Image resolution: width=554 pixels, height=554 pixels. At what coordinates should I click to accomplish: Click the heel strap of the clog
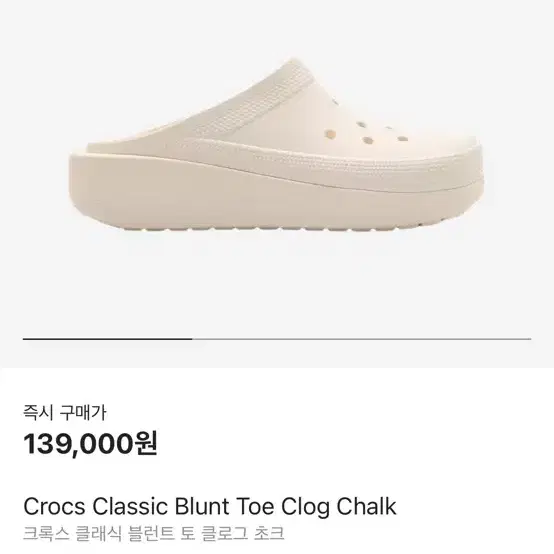261,102
